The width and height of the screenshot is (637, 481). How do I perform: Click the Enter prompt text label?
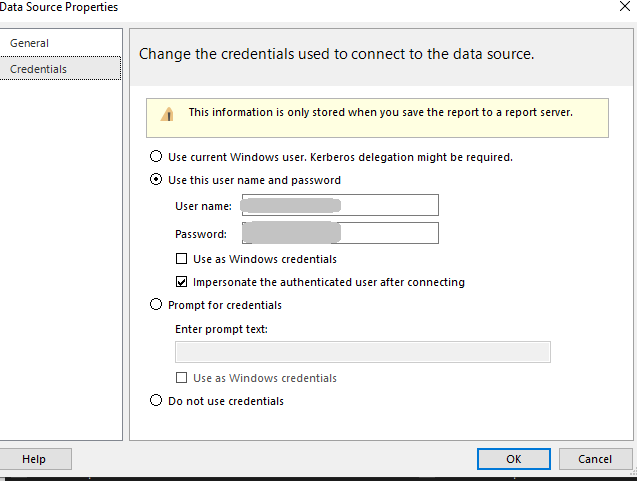221,329
